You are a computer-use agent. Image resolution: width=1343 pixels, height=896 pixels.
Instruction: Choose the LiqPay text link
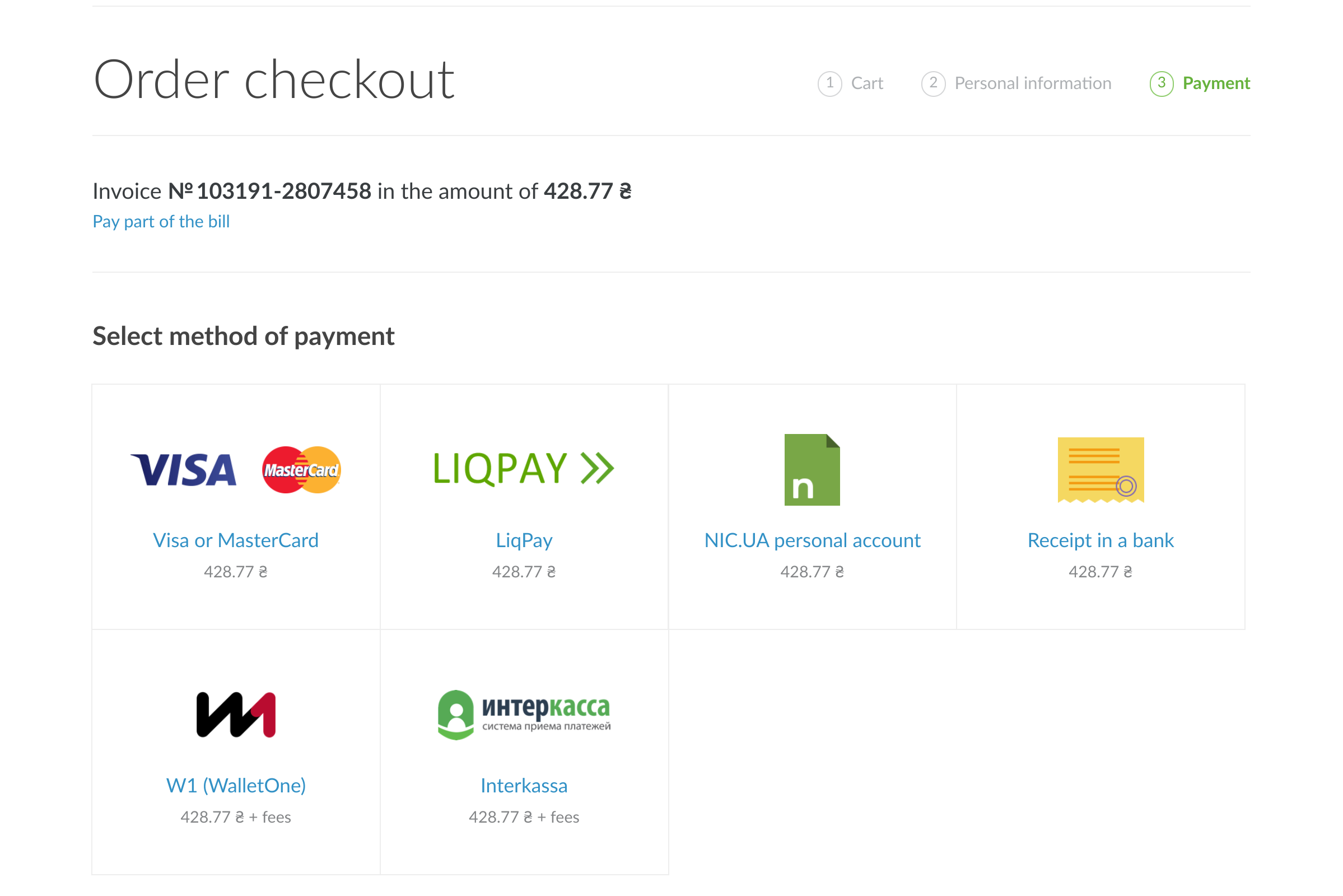click(524, 540)
